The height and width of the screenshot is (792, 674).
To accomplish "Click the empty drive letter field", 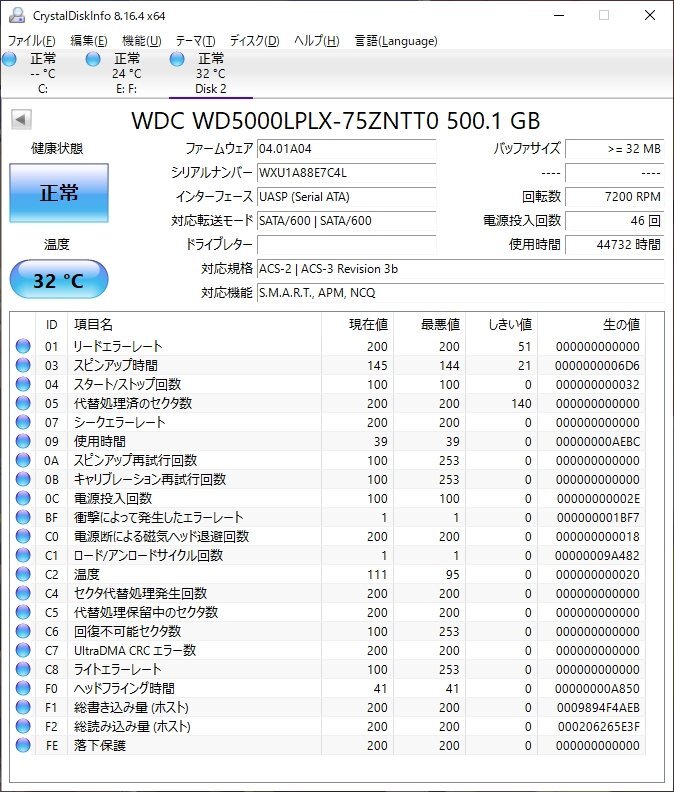I will pyautogui.click(x=347, y=244).
